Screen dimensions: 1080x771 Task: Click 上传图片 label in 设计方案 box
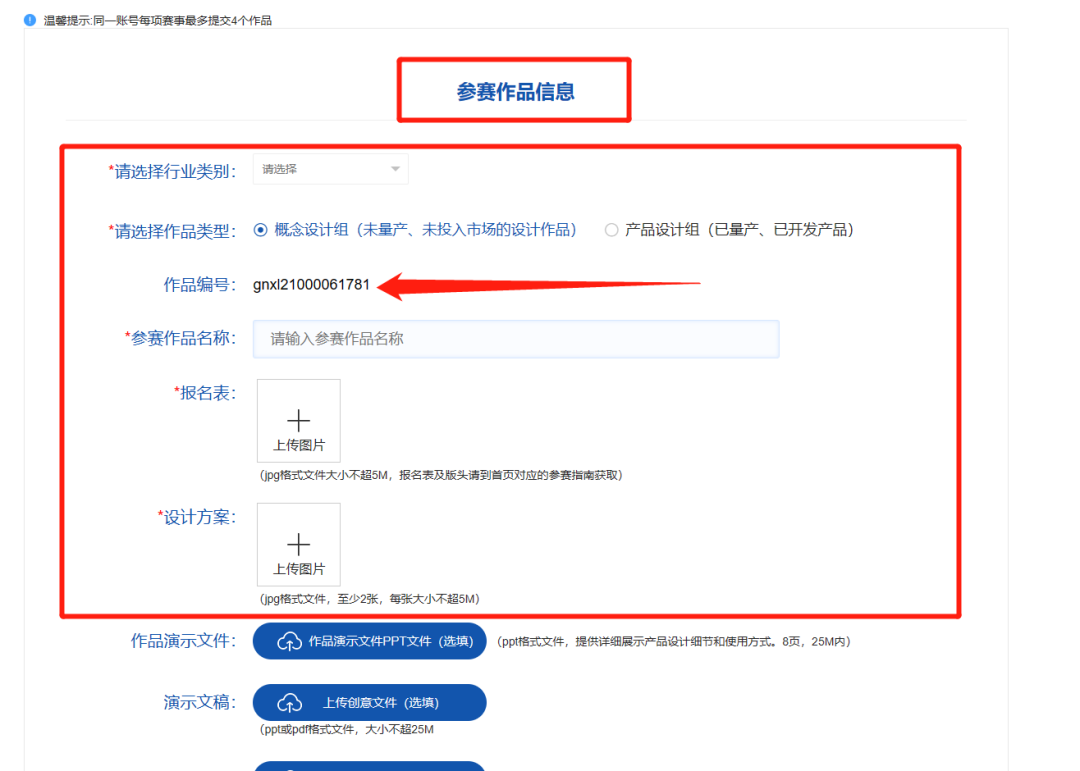pyautogui.click(x=299, y=569)
